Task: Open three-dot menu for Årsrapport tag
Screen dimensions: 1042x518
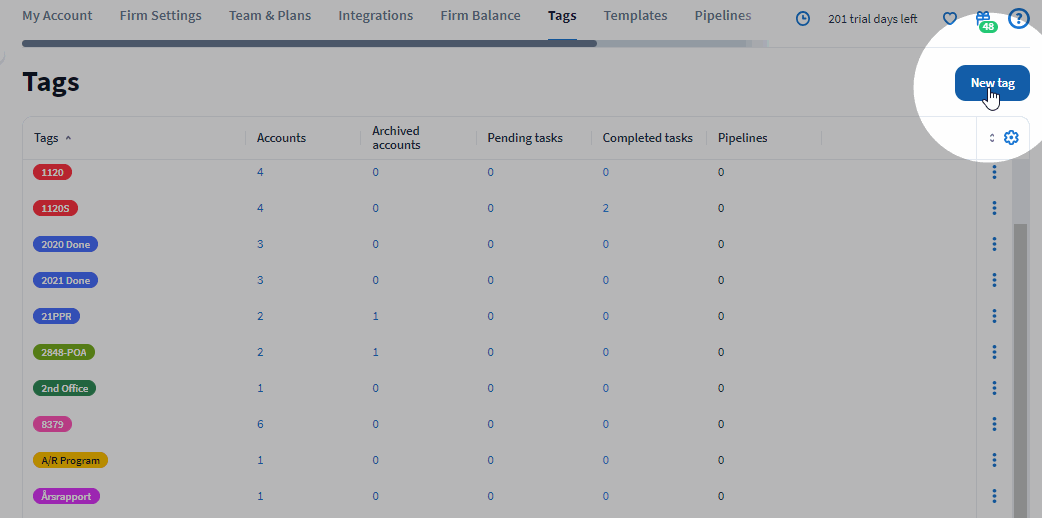Action: coord(994,495)
